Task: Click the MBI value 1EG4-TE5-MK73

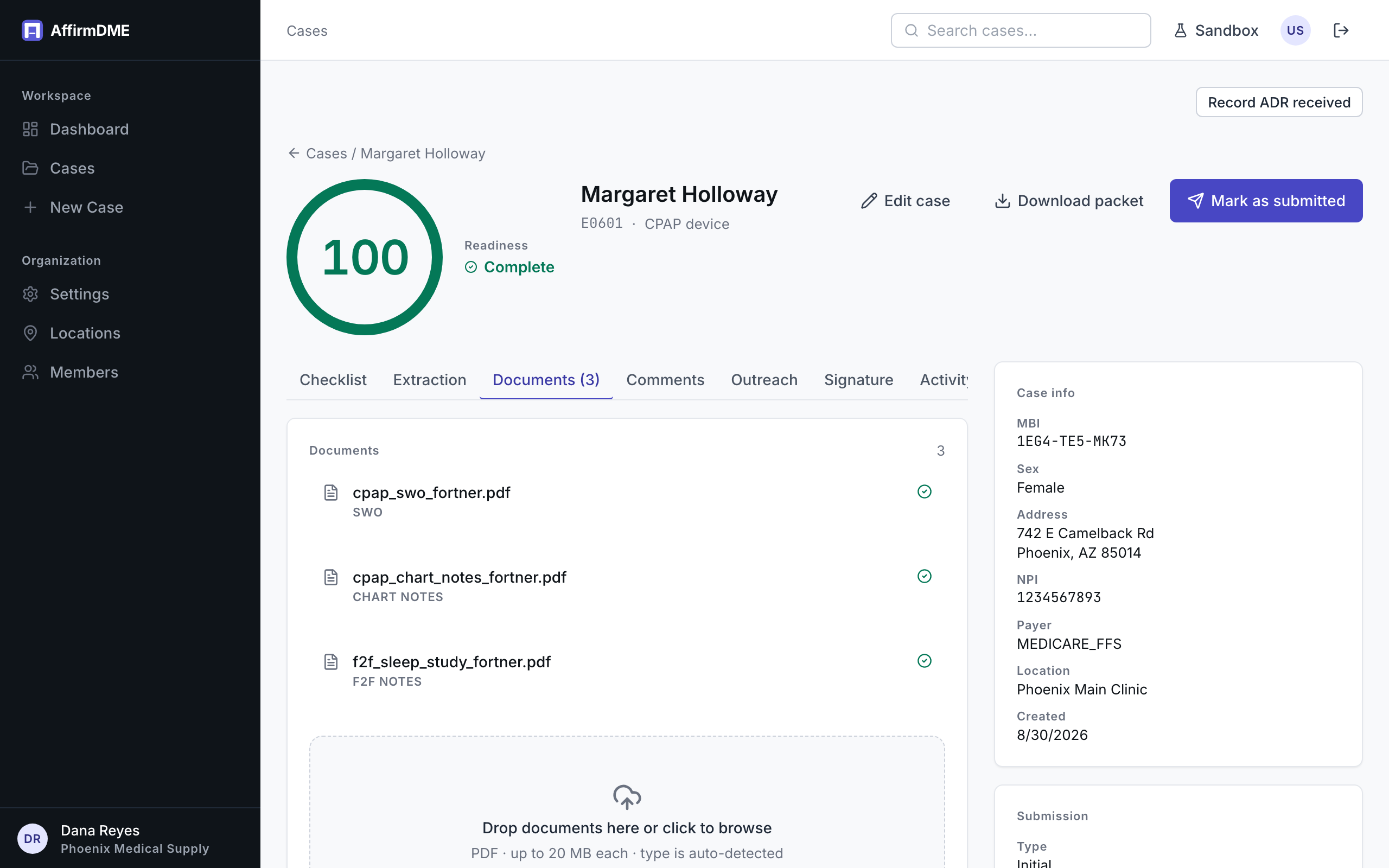Action: (x=1071, y=441)
